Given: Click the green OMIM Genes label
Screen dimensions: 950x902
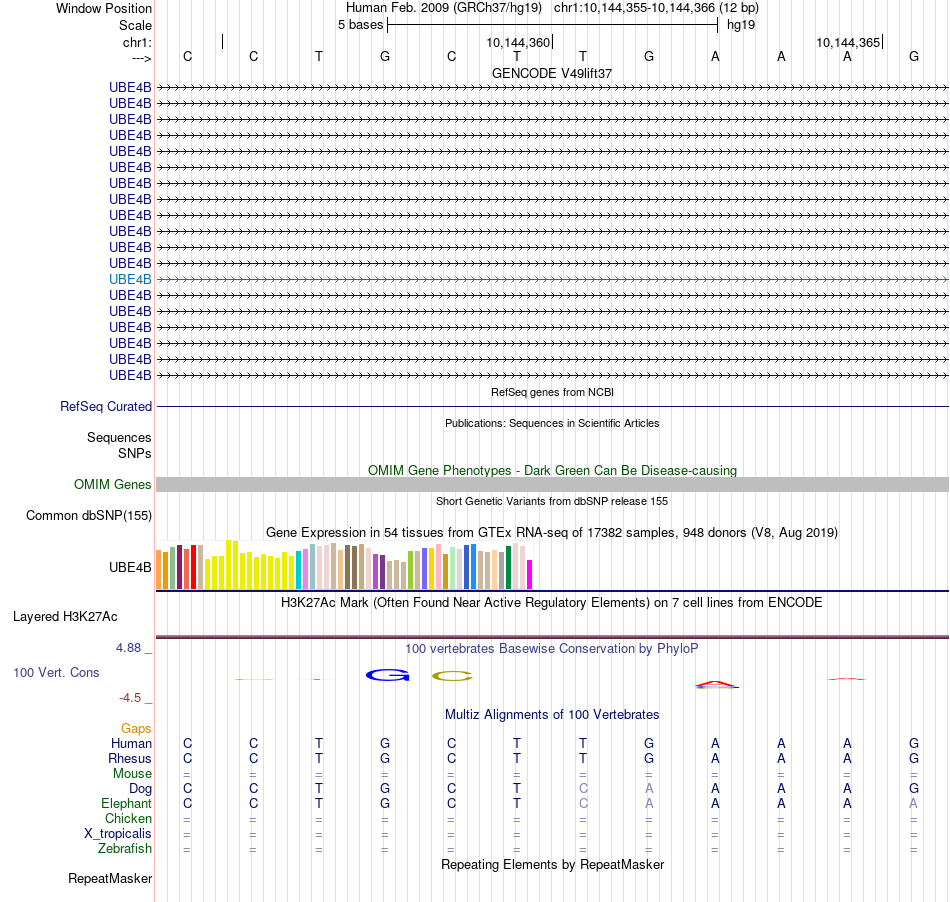Looking at the screenshot, I should click(113, 485).
